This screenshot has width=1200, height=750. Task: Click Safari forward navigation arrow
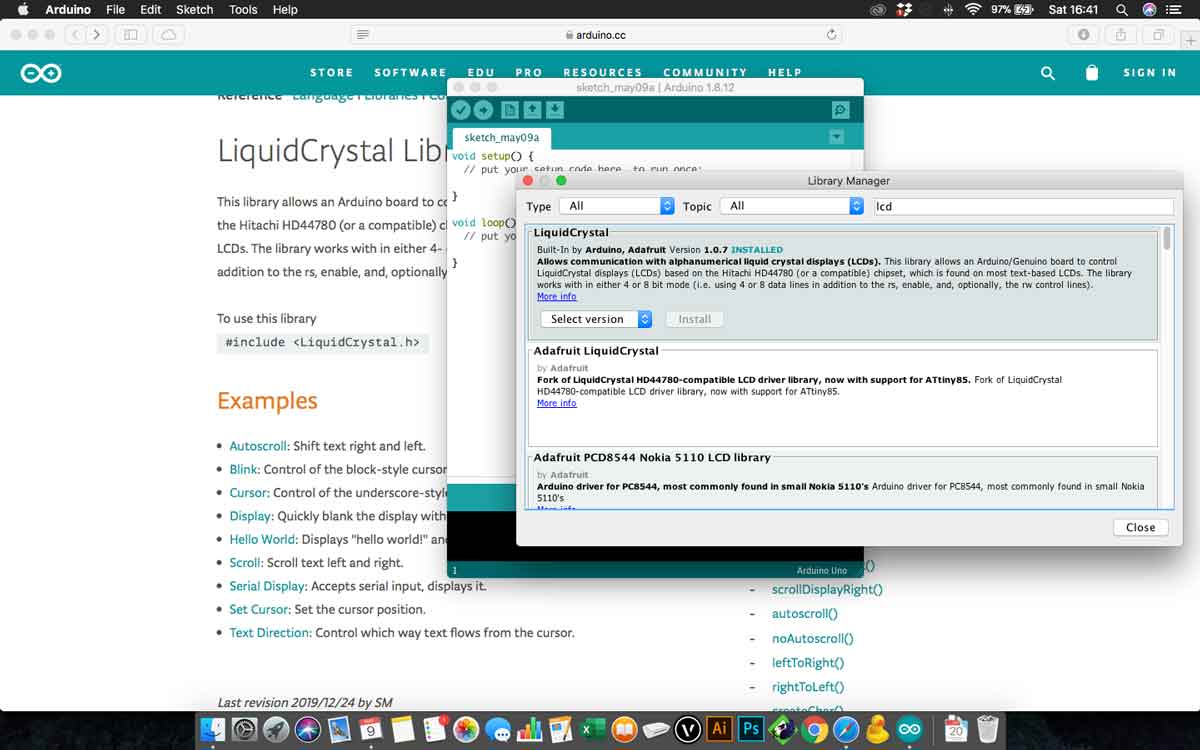97,34
